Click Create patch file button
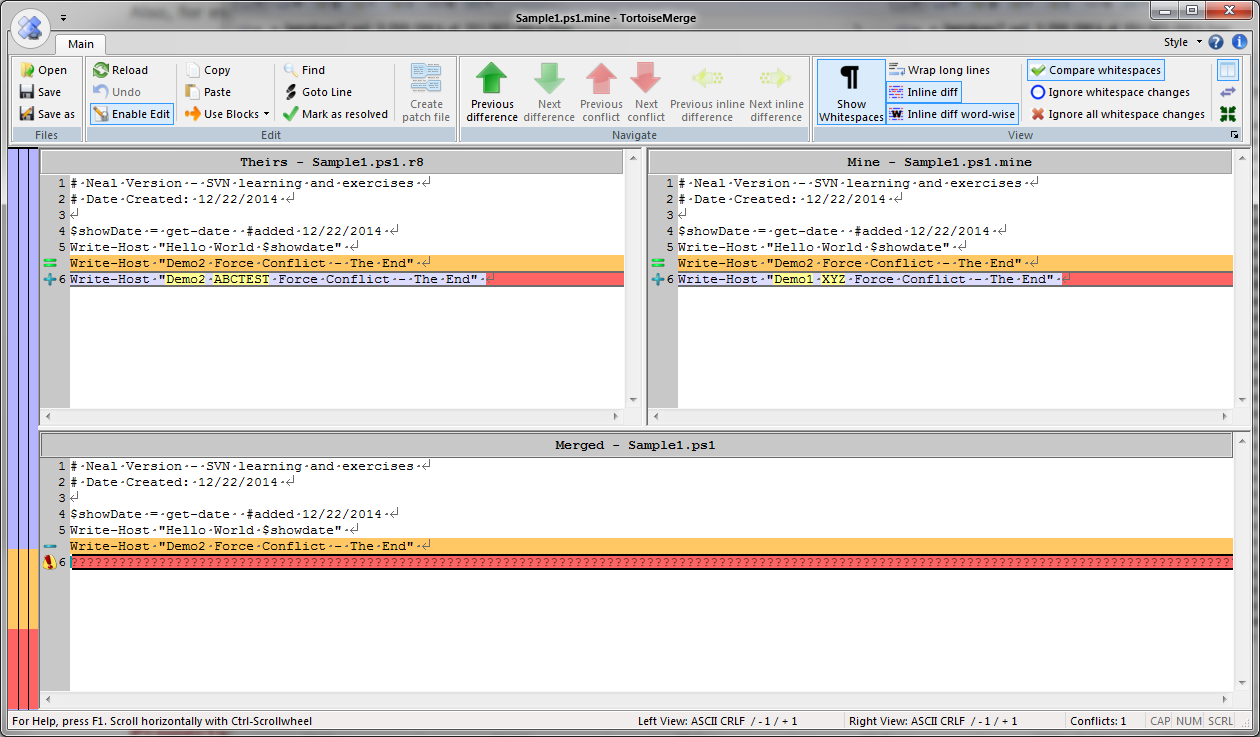Viewport: 1260px width, 737px height. tap(426, 93)
